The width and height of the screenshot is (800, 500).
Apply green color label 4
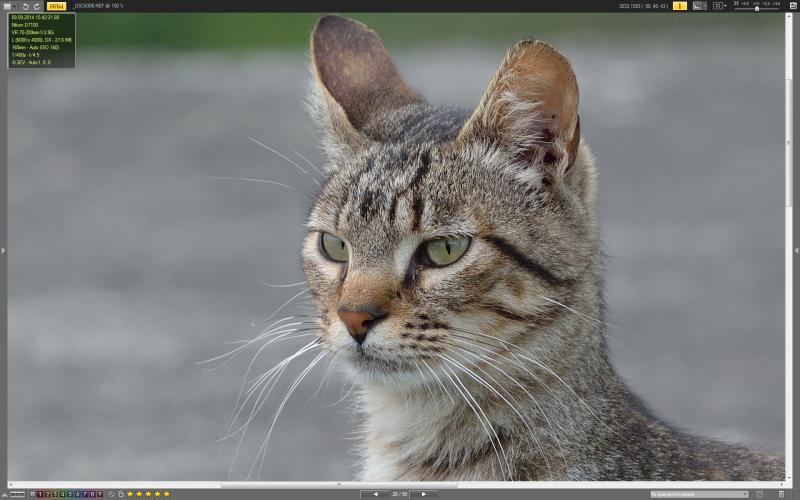[62, 494]
